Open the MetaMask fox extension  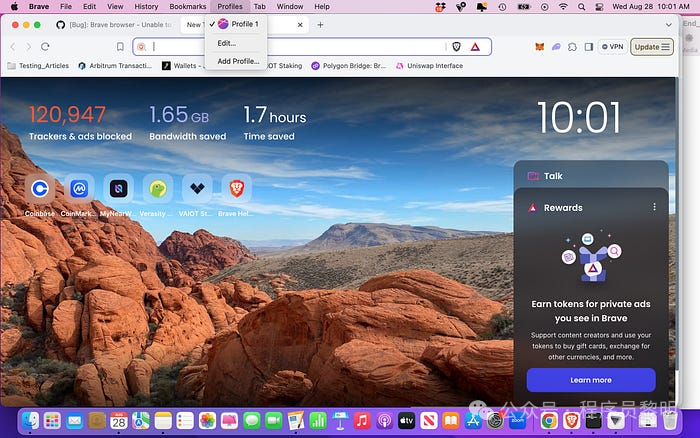click(540, 47)
